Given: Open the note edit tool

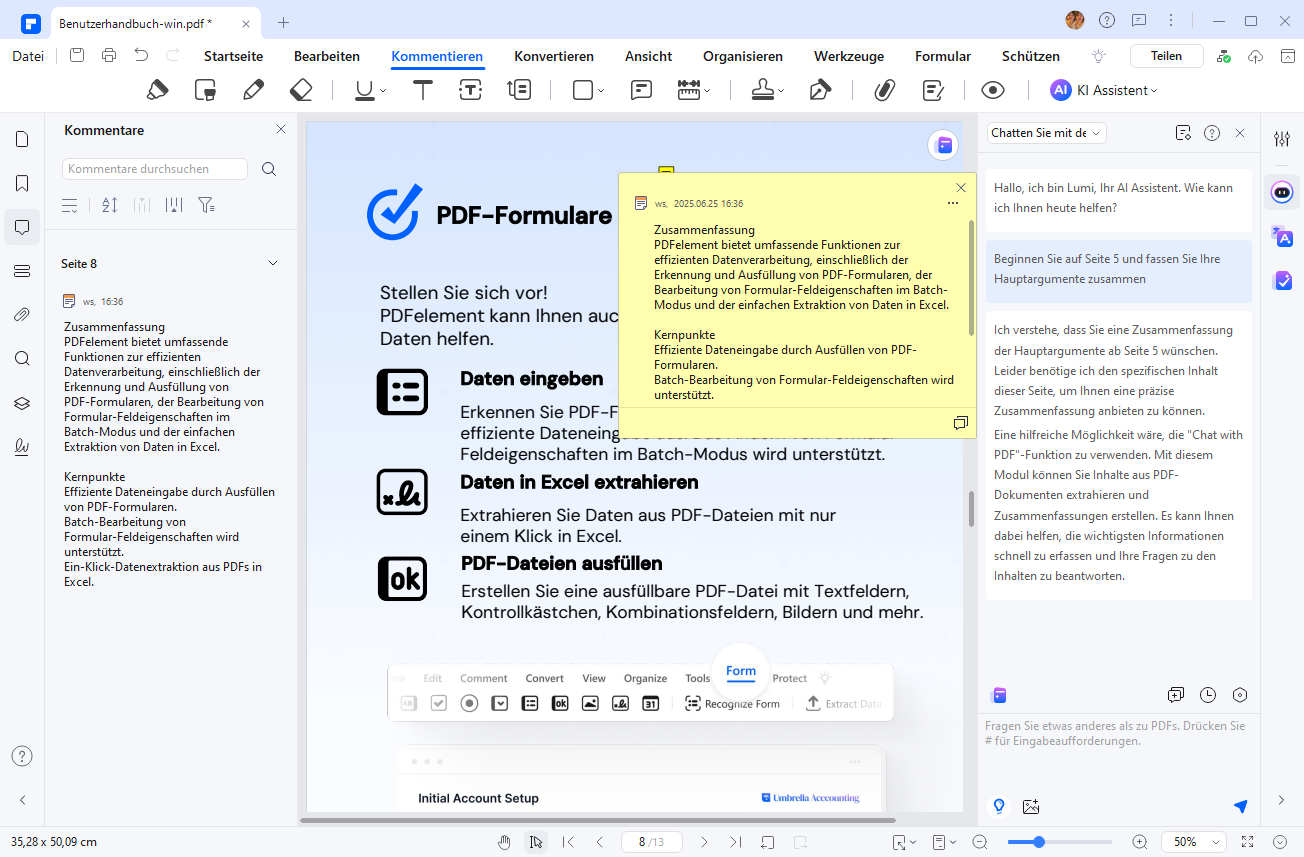Looking at the screenshot, I should click(x=933, y=90).
